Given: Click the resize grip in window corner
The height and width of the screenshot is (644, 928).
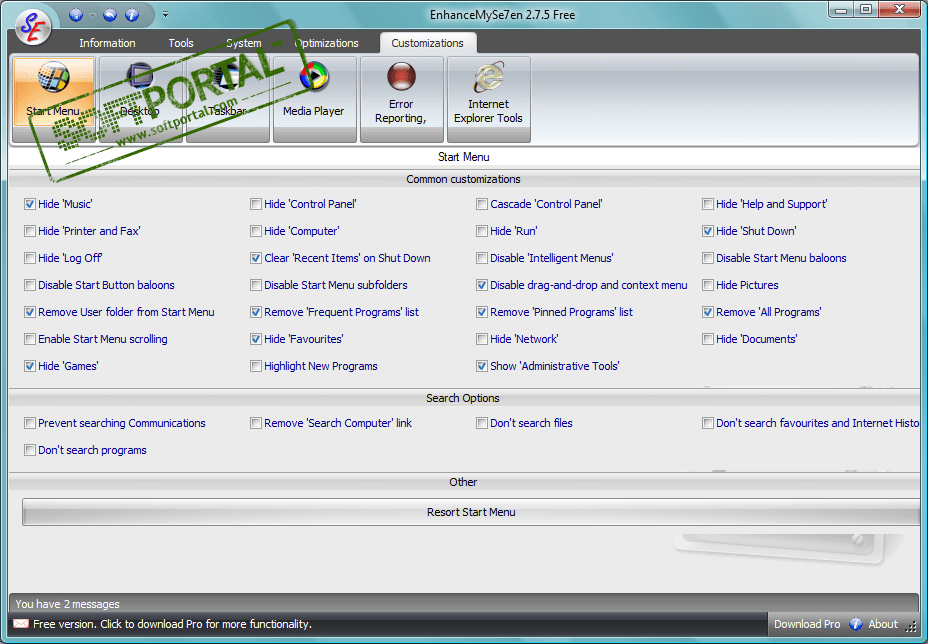Looking at the screenshot, I should pos(911,629).
